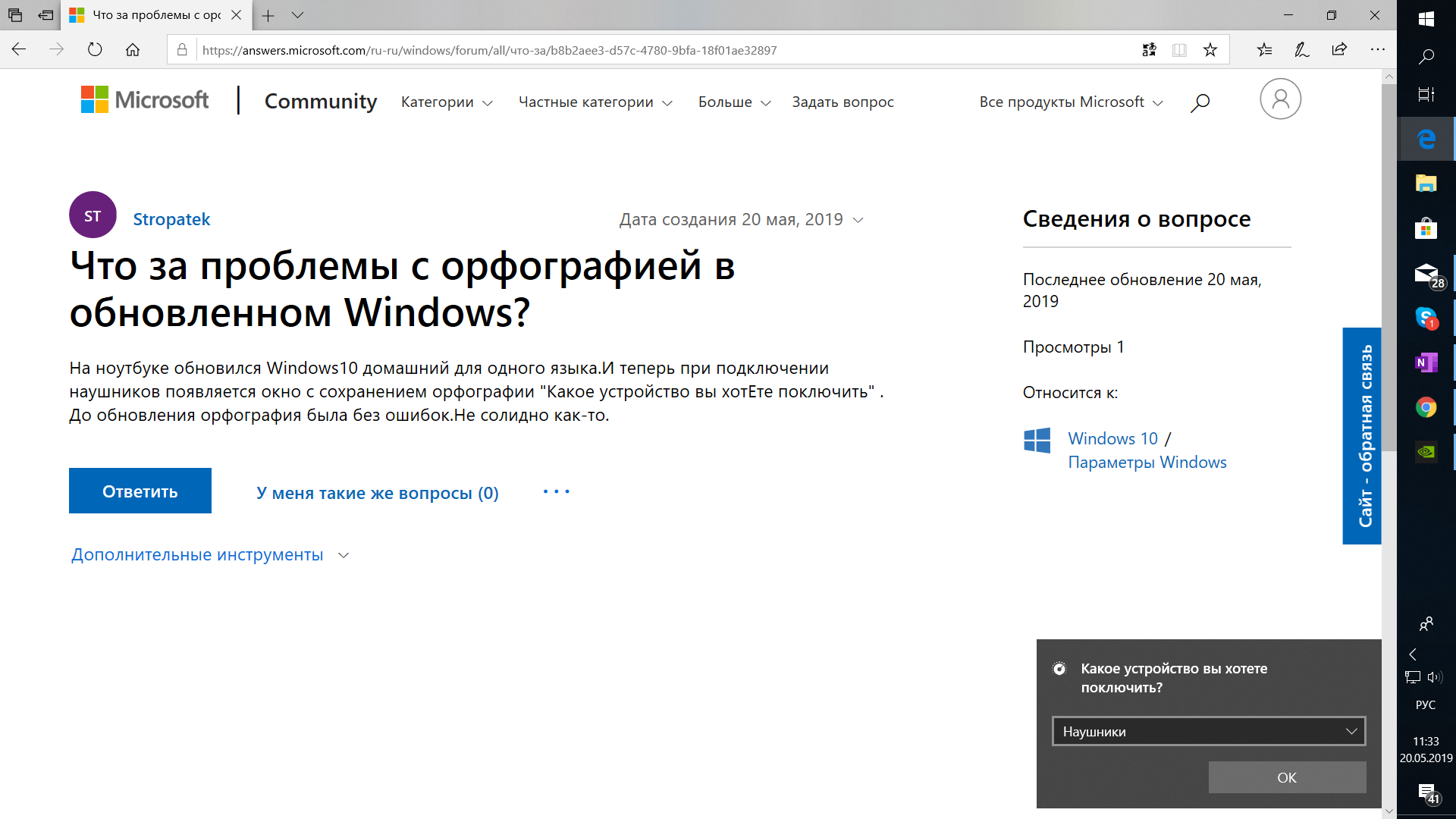The width and height of the screenshot is (1456, 819).
Task: Click the radio button for device selection
Action: click(1058, 668)
